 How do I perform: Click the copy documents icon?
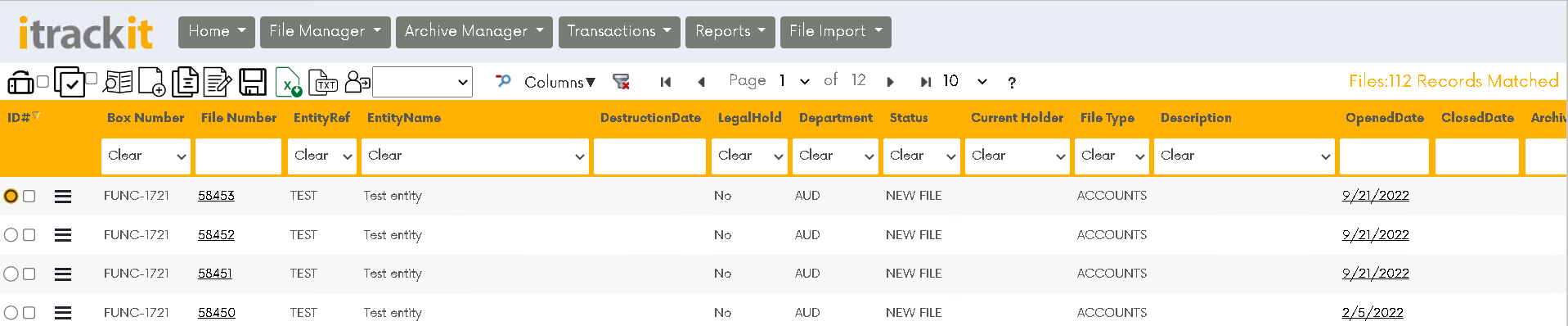[x=185, y=82]
